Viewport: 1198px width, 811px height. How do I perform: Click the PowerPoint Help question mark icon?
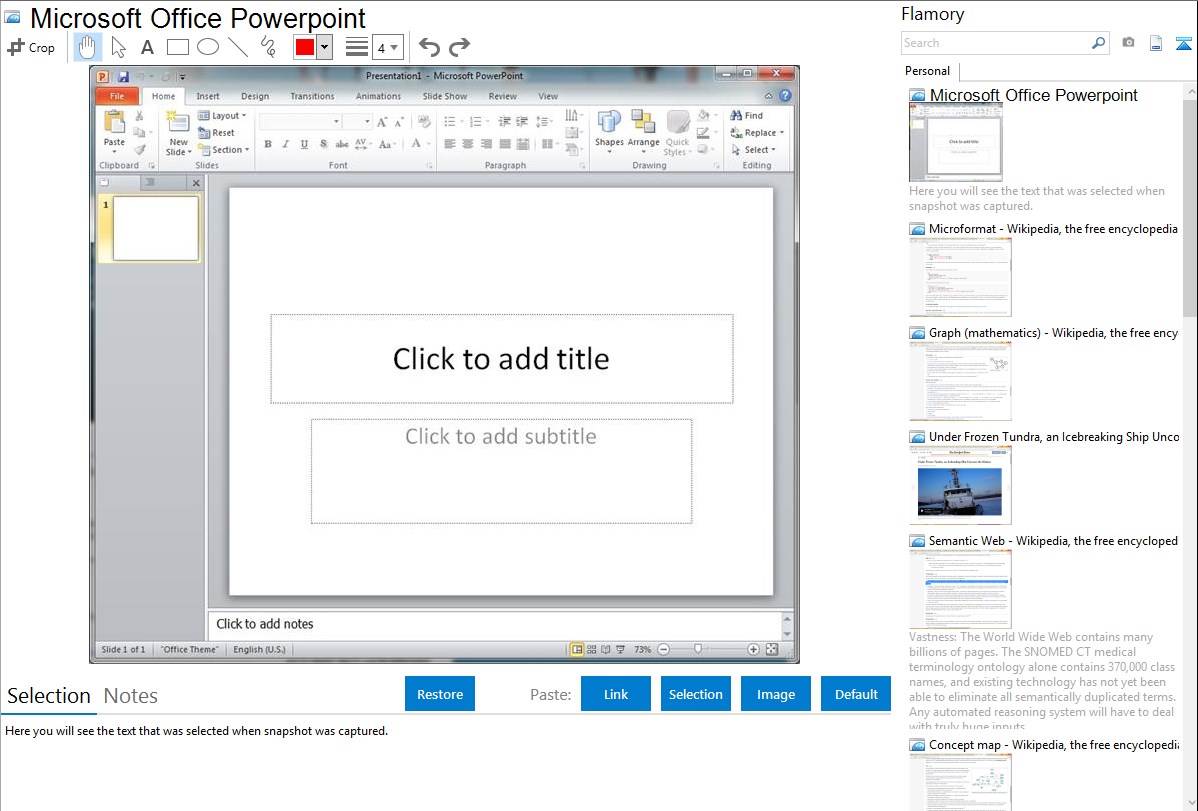point(785,96)
